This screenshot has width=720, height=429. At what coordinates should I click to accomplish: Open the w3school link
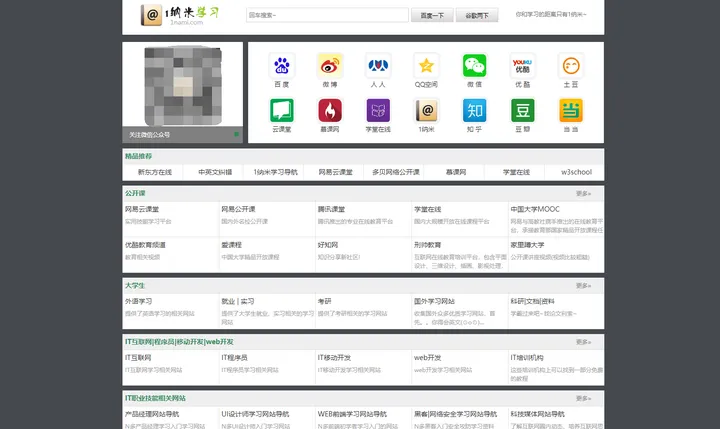576,172
